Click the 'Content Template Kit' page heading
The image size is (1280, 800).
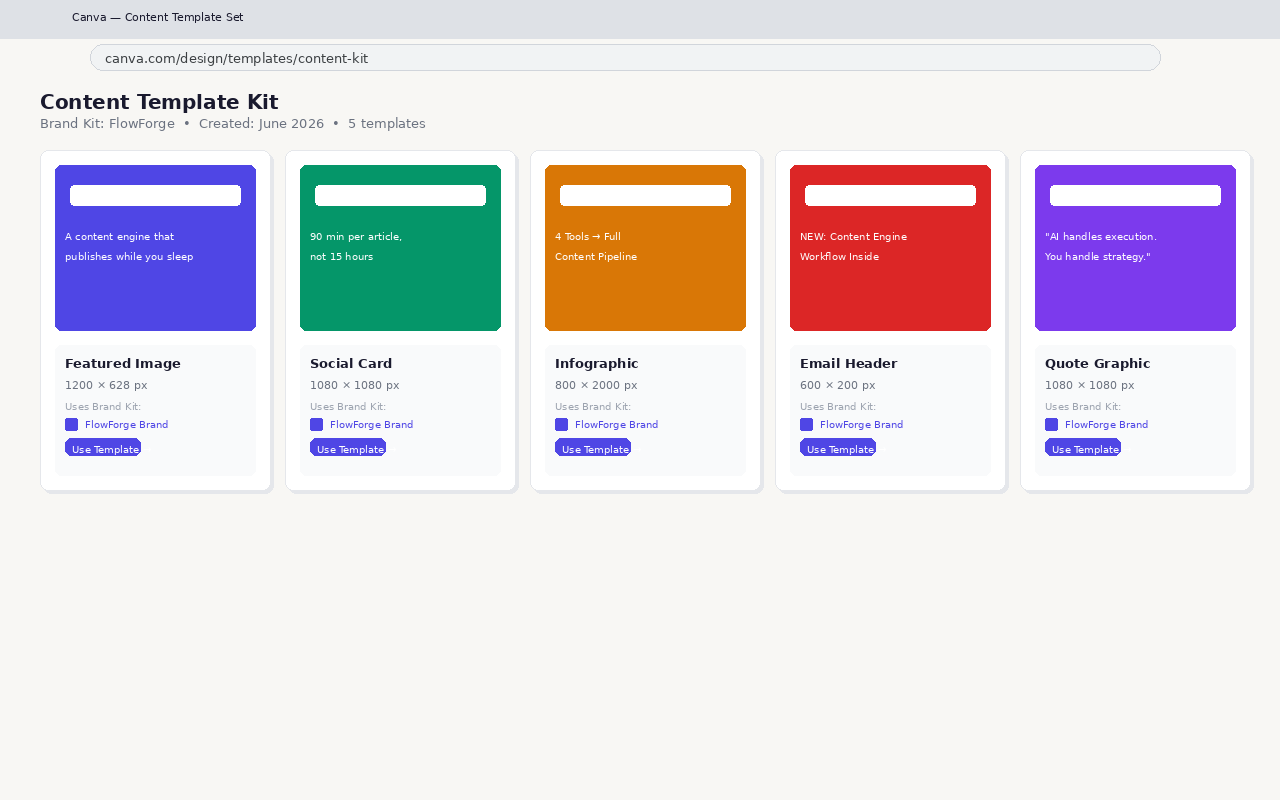click(x=159, y=102)
